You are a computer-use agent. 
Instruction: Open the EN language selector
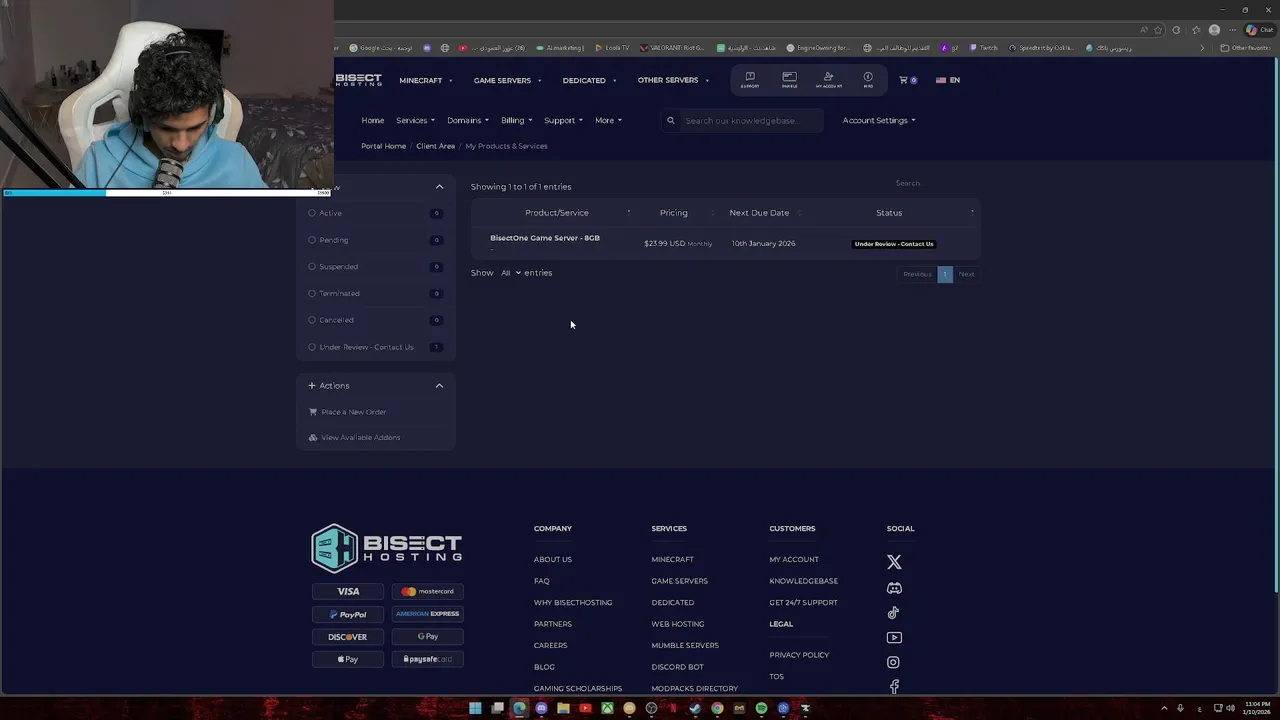coord(948,80)
